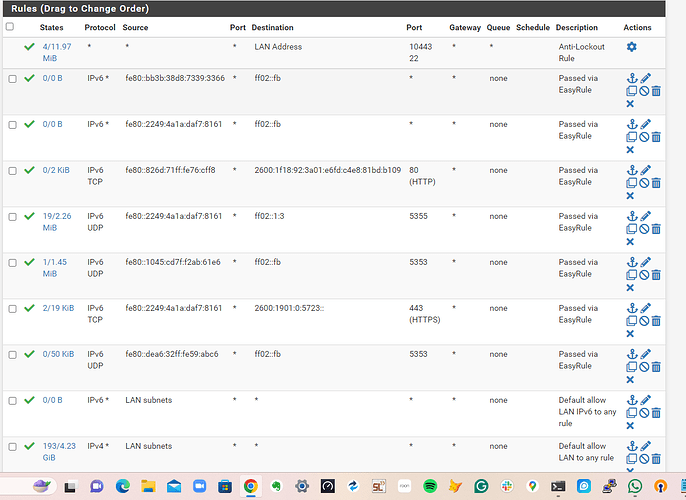Edit the port 80 (HTTP) rule
Screen dimensions: 686x500
(645, 170)
